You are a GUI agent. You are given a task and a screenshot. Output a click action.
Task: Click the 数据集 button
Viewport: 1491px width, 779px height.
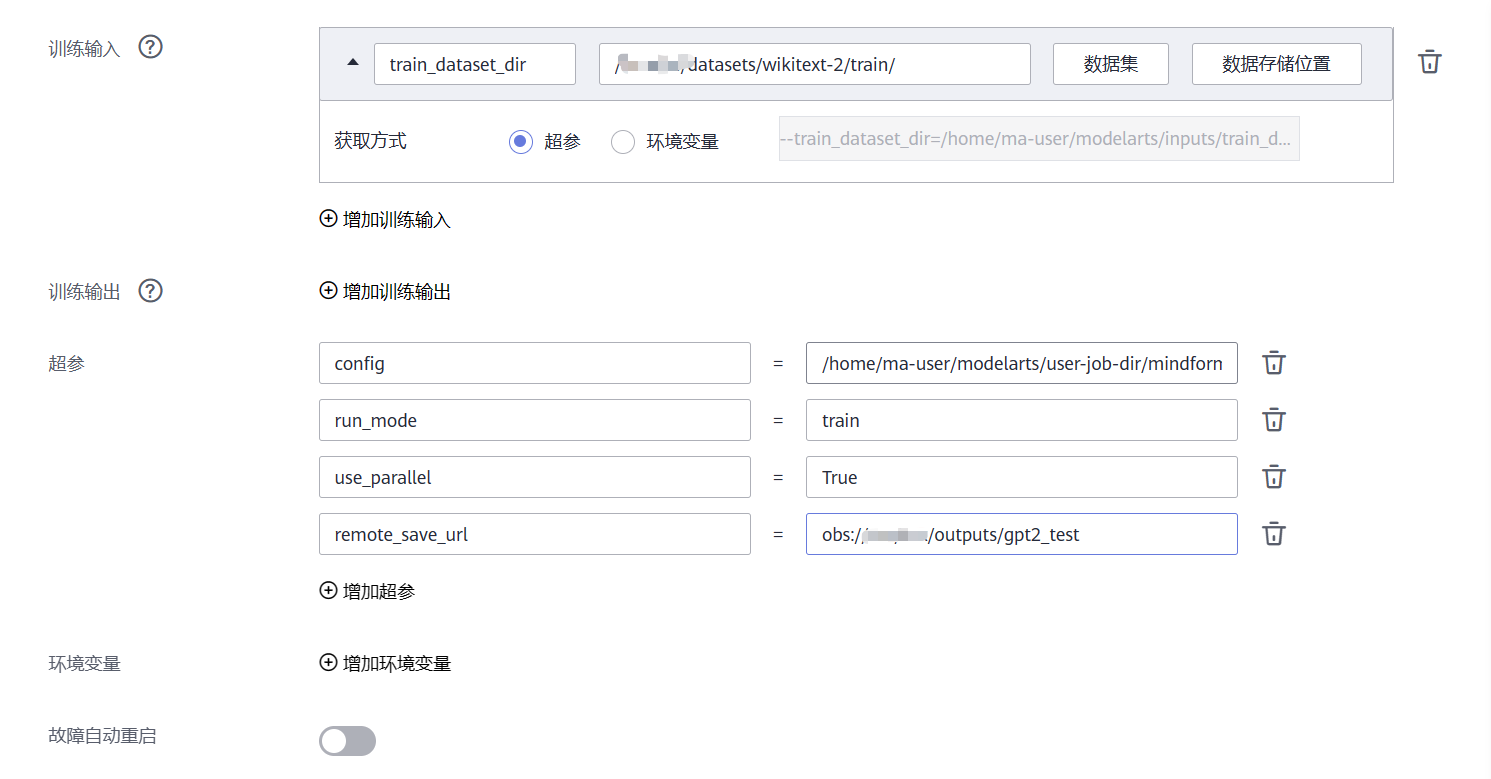pyautogui.click(x=1111, y=64)
